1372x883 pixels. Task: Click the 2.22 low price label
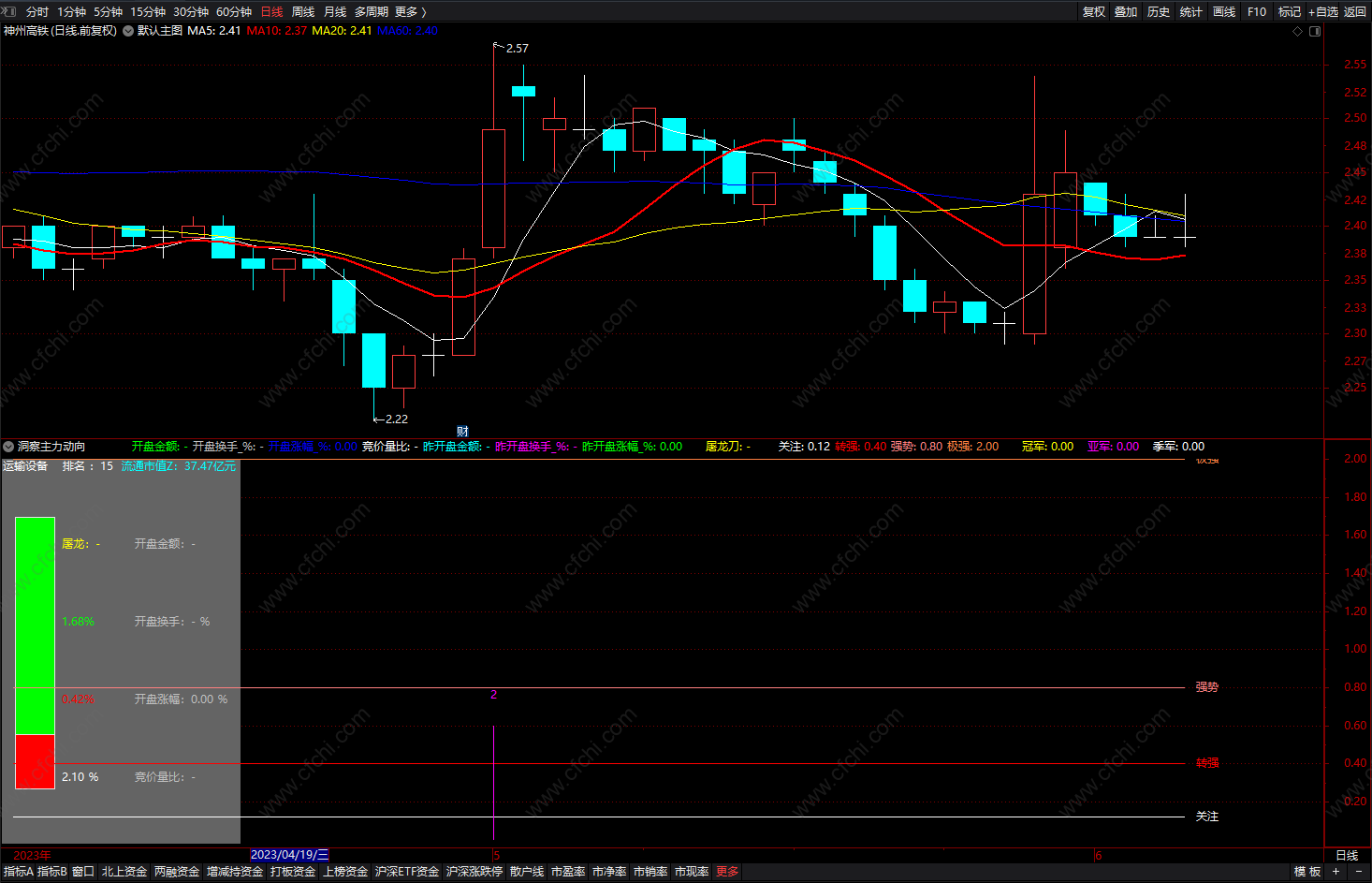coord(396,419)
